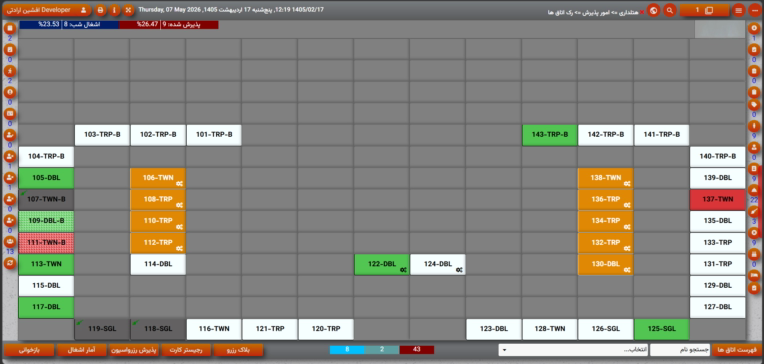Select room 128-TWN
764x364 pixels.
pos(550,329)
